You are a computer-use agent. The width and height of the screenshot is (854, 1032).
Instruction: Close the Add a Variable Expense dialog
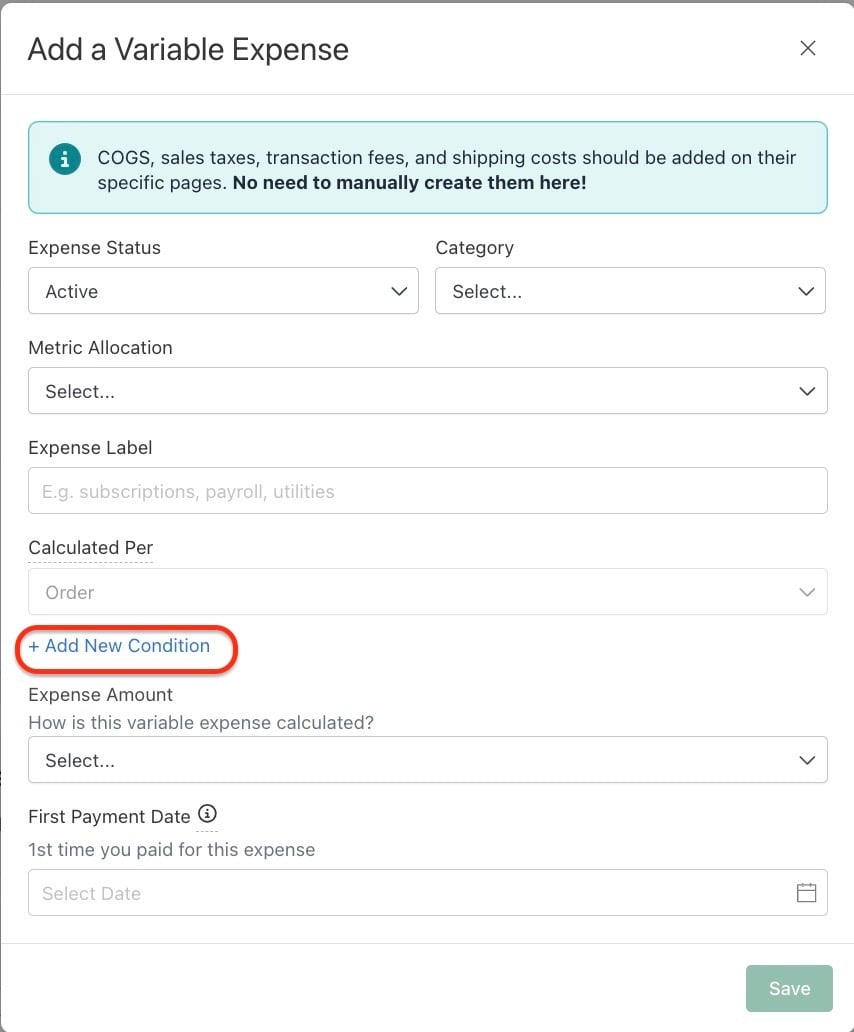807,48
